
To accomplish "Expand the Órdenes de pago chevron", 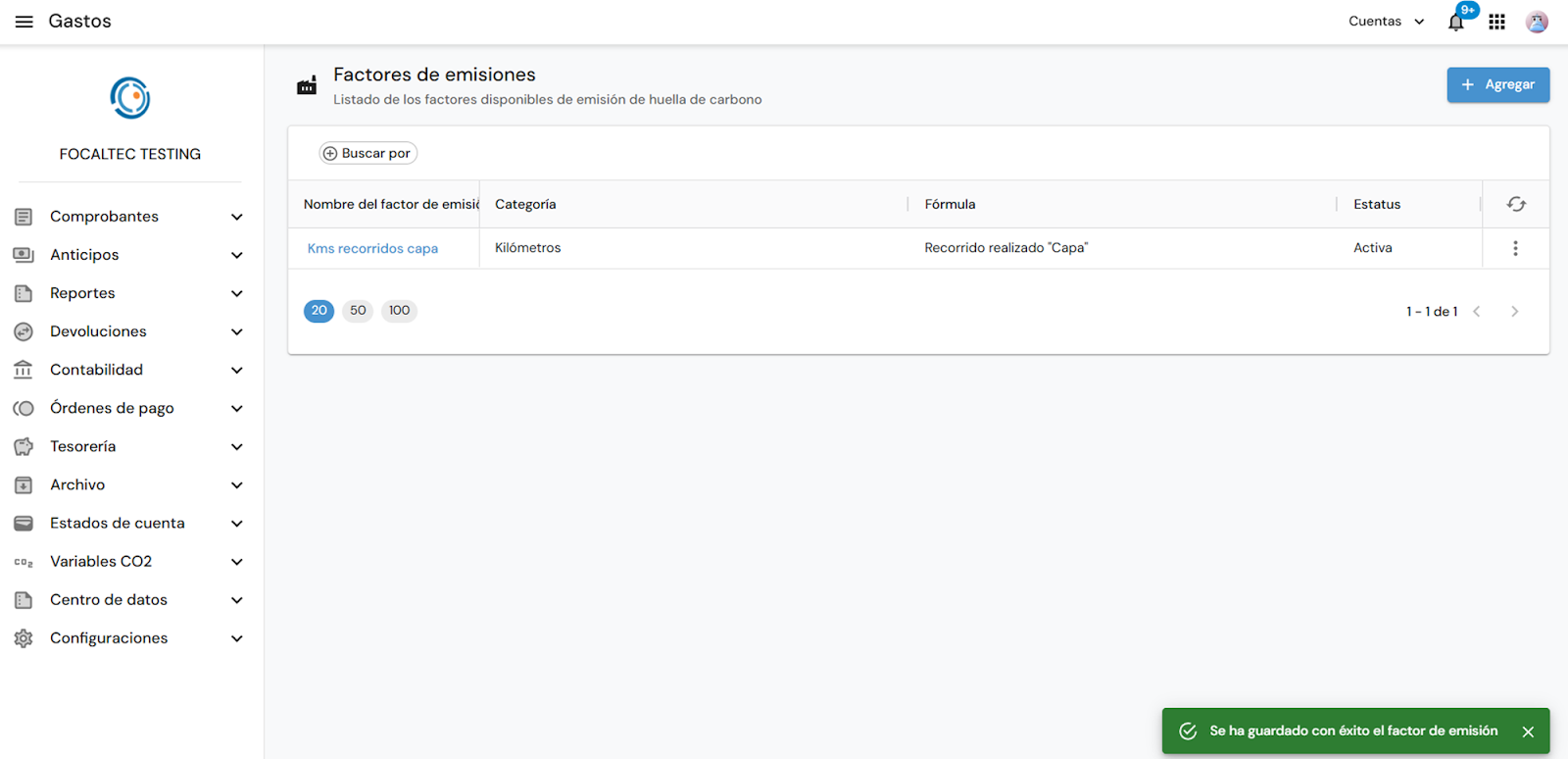I will [x=236, y=408].
